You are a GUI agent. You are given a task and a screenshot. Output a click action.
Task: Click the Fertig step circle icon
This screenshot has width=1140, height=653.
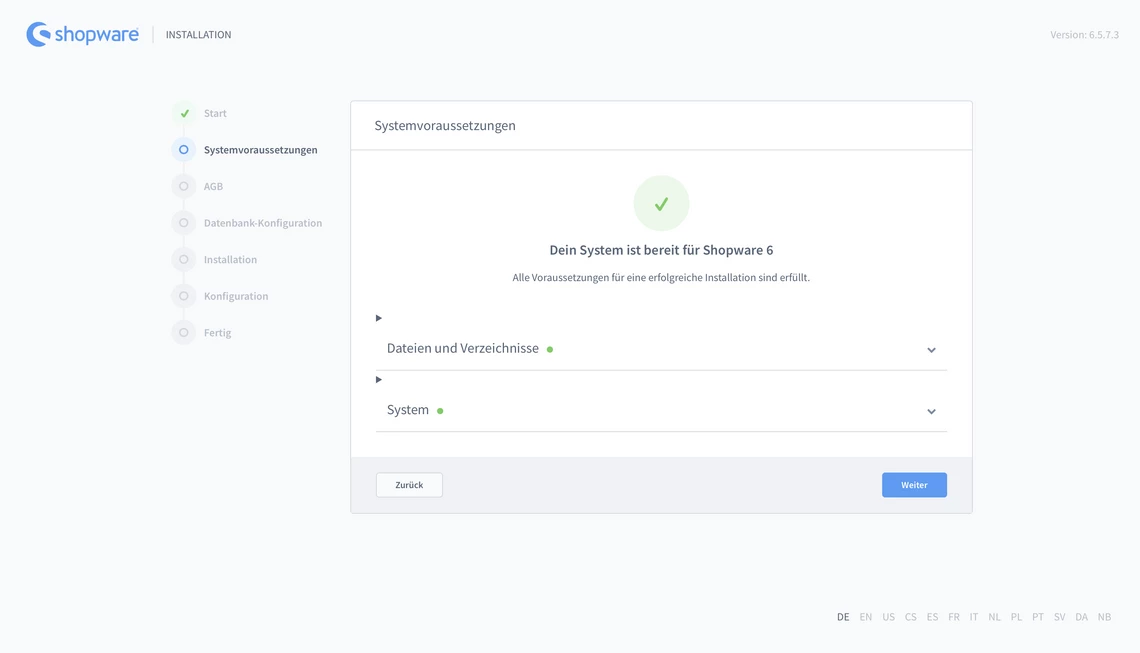tap(184, 332)
